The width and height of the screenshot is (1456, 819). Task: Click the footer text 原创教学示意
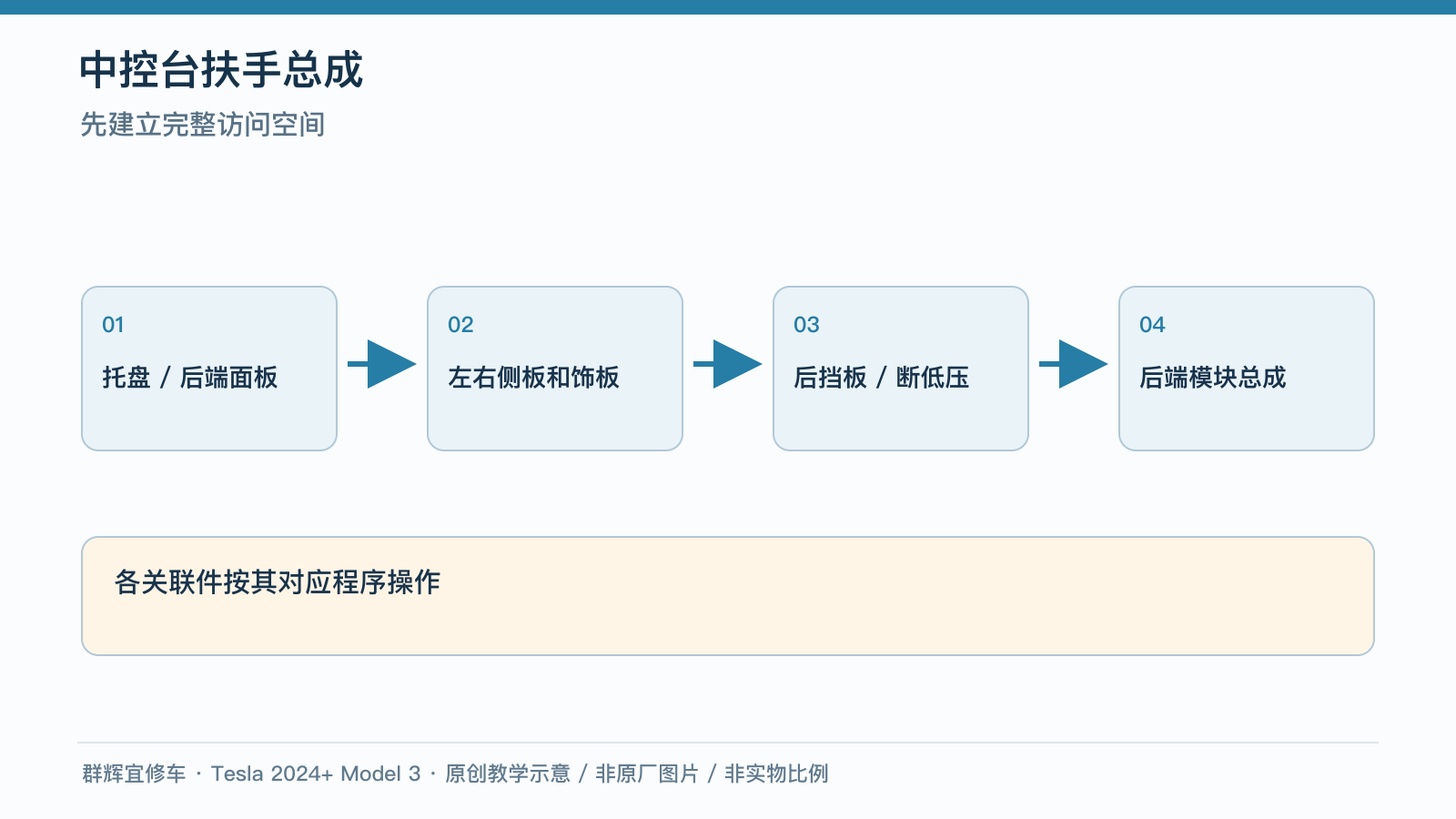[508, 773]
